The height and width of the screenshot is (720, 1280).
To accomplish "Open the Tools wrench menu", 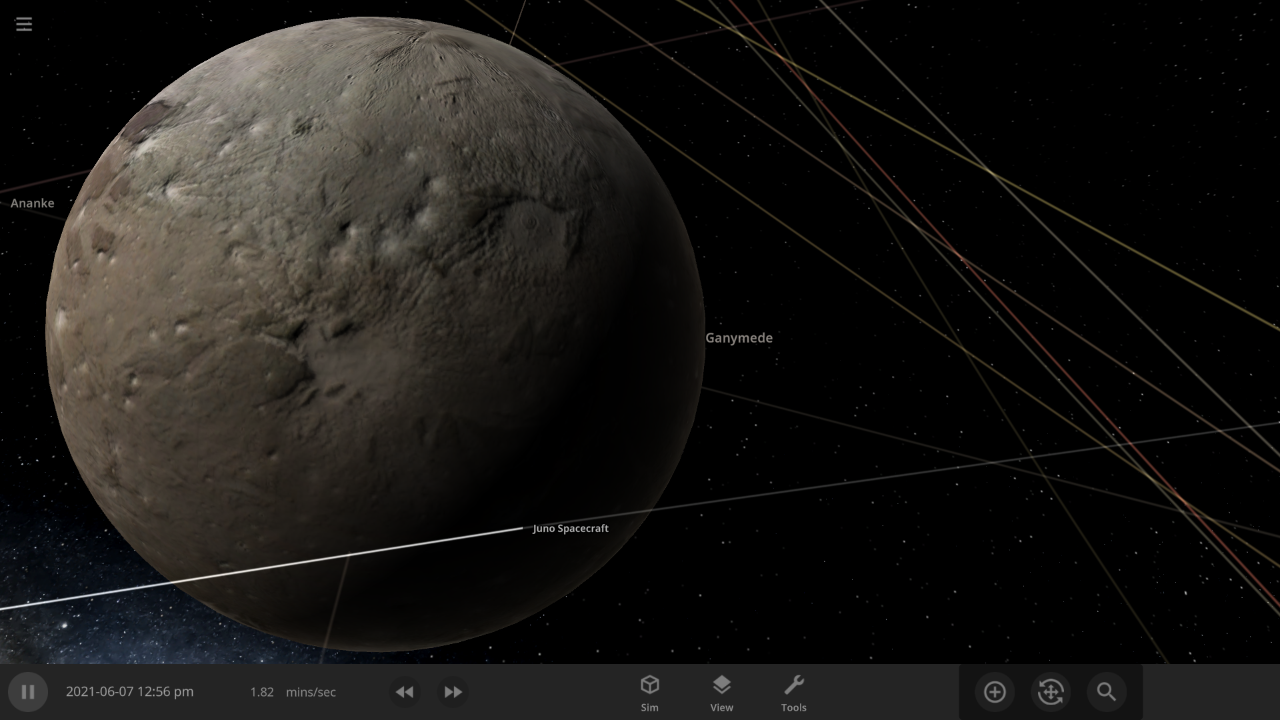I will click(794, 692).
